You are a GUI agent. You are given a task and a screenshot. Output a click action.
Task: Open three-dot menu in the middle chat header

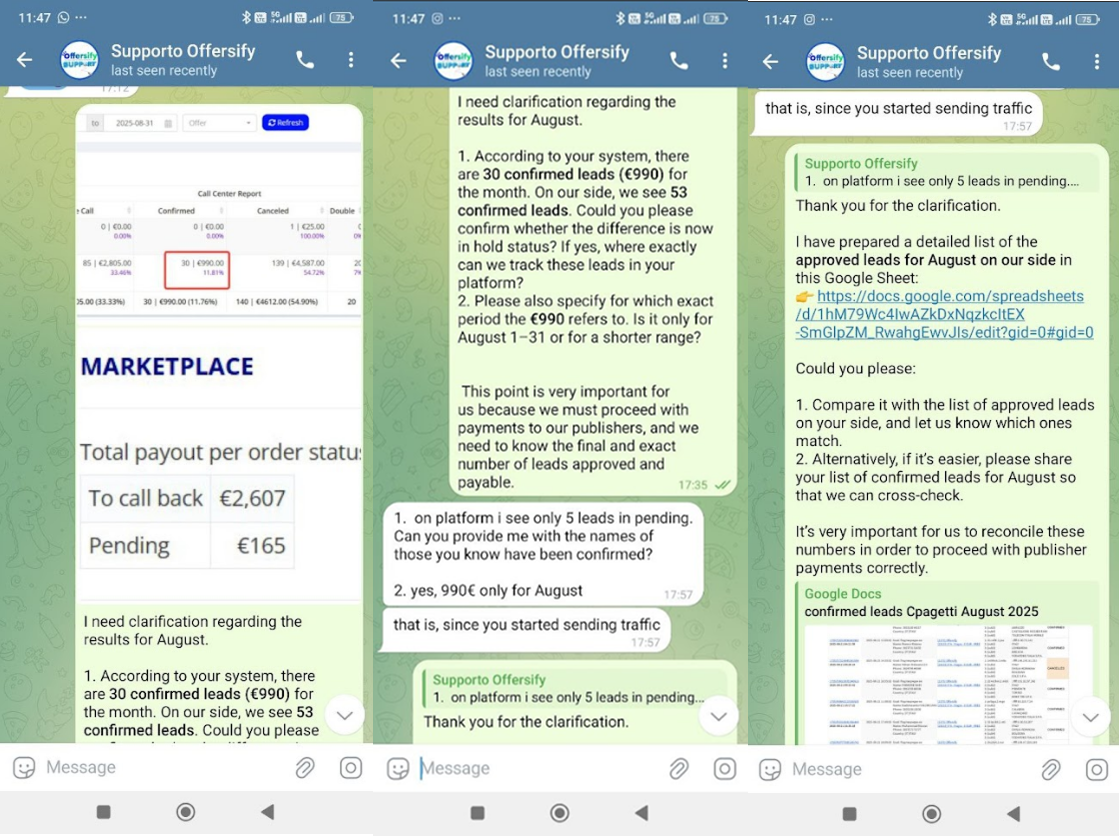click(x=725, y=61)
